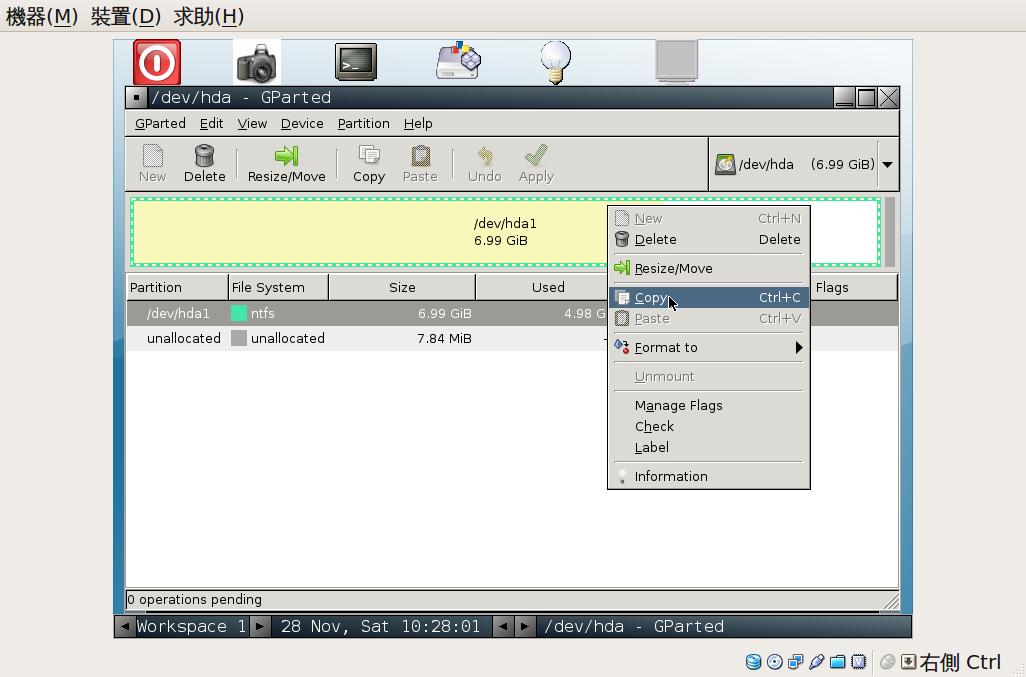The height and width of the screenshot is (677, 1026).
Task: Click the unallocated gray color swatch
Action: click(239, 338)
